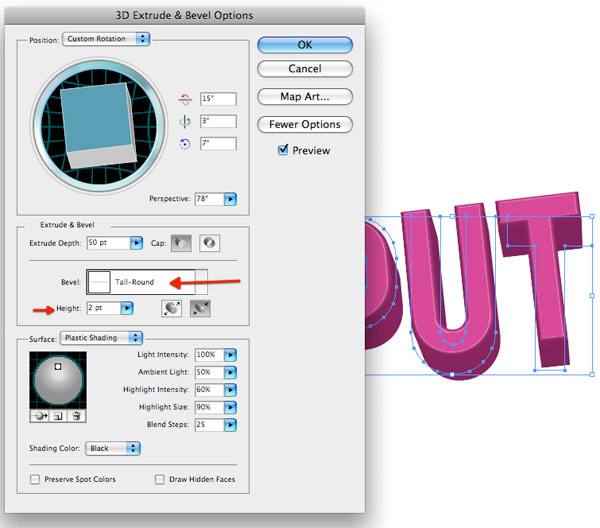
Task: Click the Light Intensity field showing 100%
Action: pyautogui.click(x=209, y=355)
